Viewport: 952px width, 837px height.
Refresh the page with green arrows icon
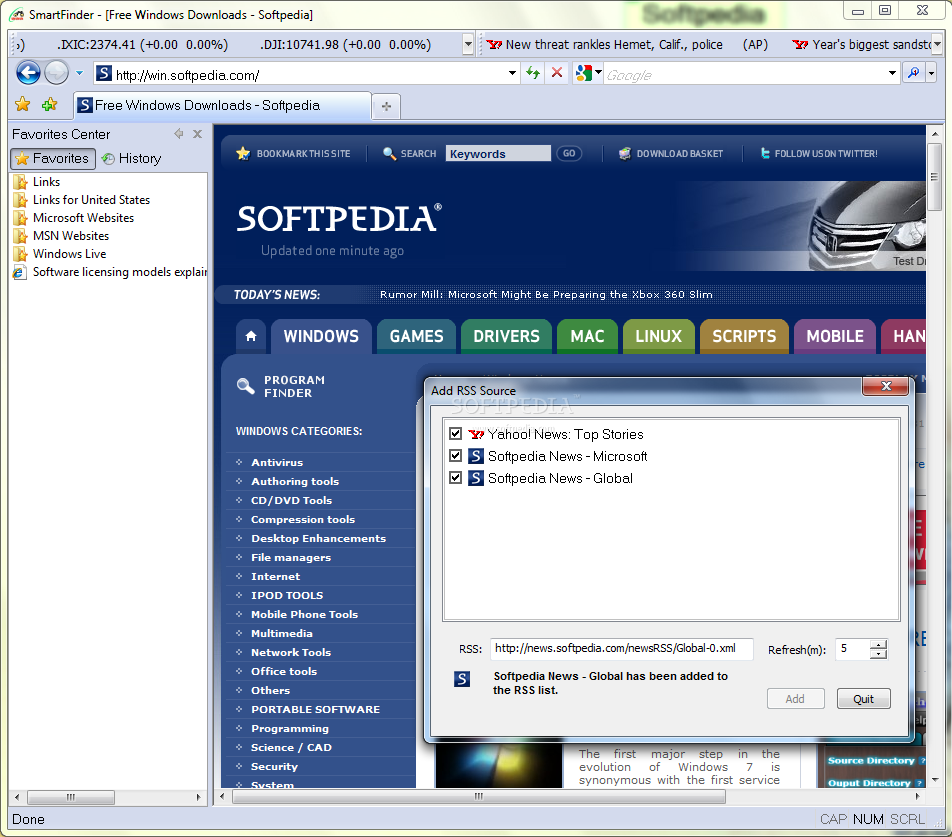[533, 73]
